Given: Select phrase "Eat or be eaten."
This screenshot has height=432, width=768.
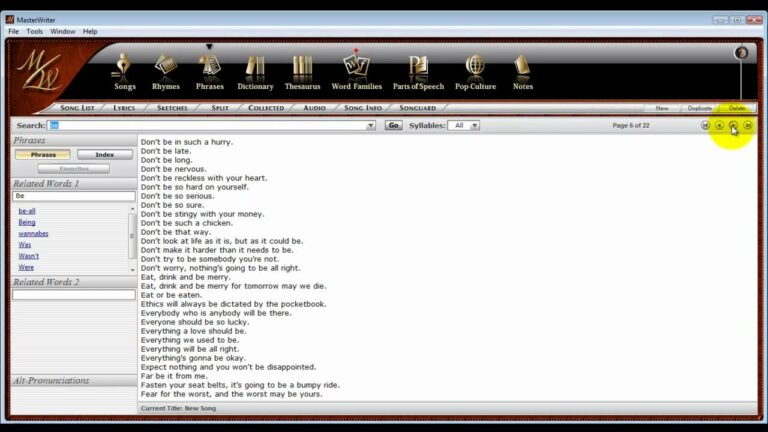Looking at the screenshot, I should pyautogui.click(x=171, y=295).
